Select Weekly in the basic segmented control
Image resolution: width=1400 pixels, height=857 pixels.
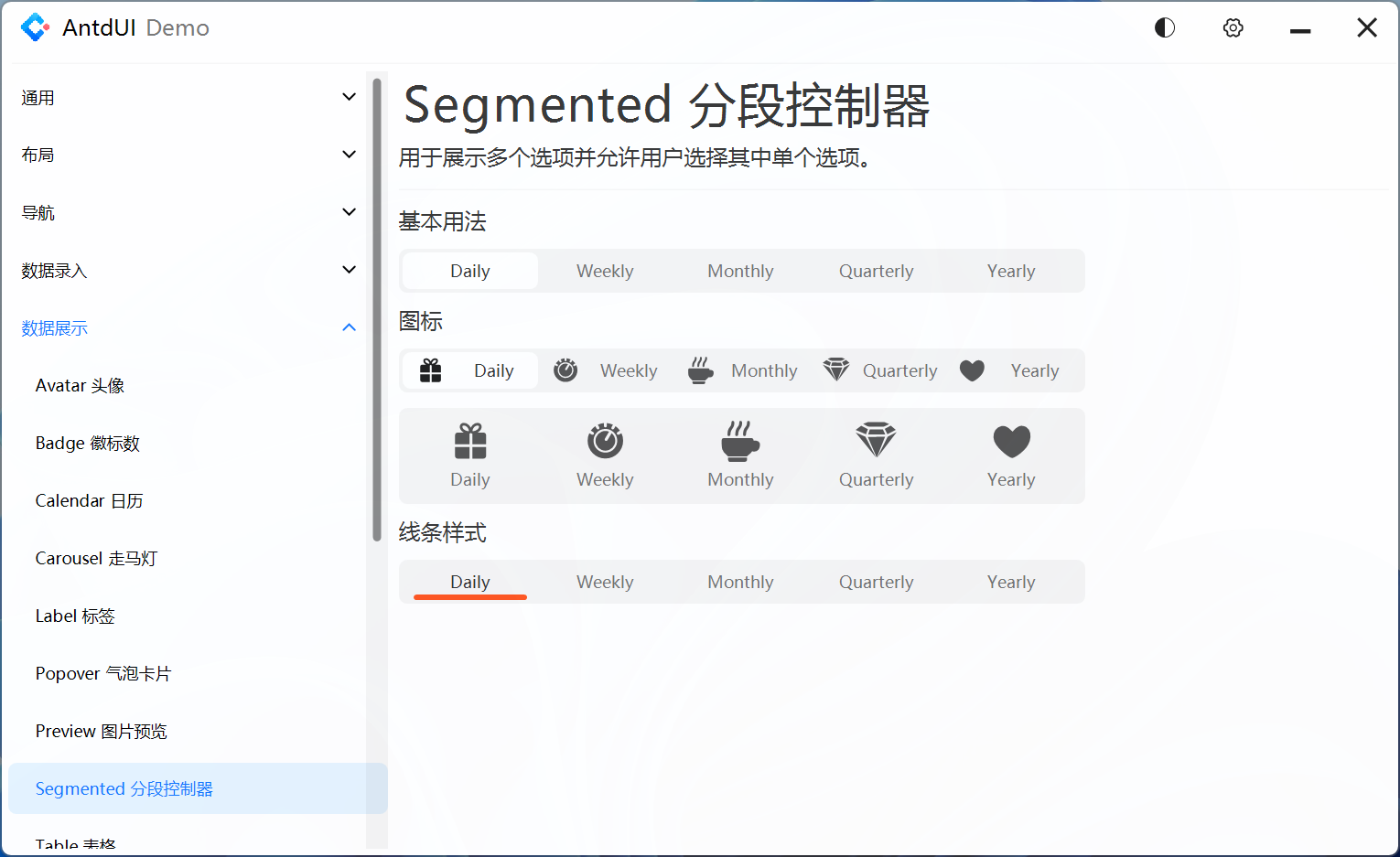click(x=604, y=271)
